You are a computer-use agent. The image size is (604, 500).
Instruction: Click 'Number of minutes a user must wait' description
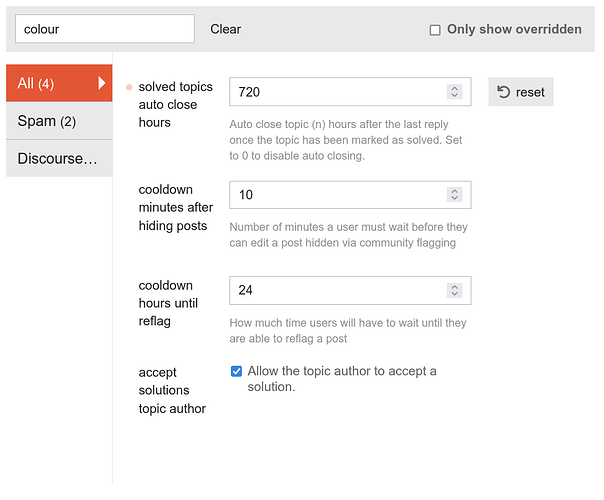pyautogui.click(x=348, y=235)
